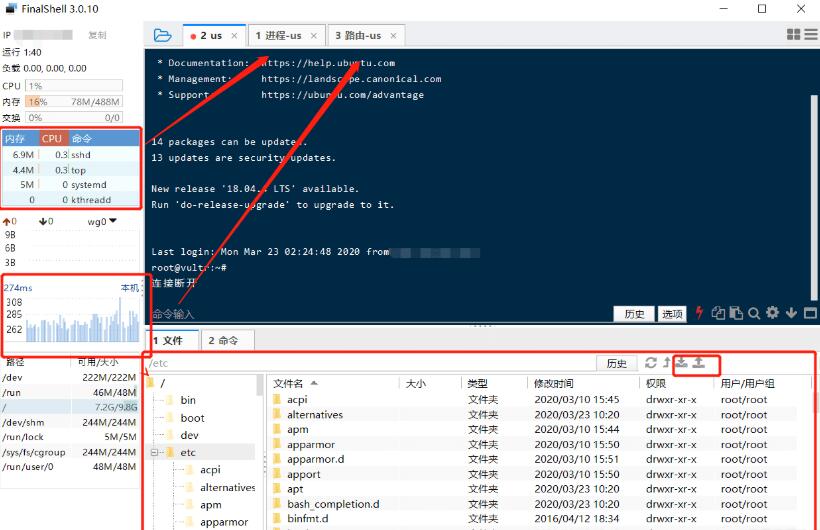This screenshot has width=820, height=530.
Task: Collapse the etc folder in tree
Action: pyautogui.click(x=155, y=453)
